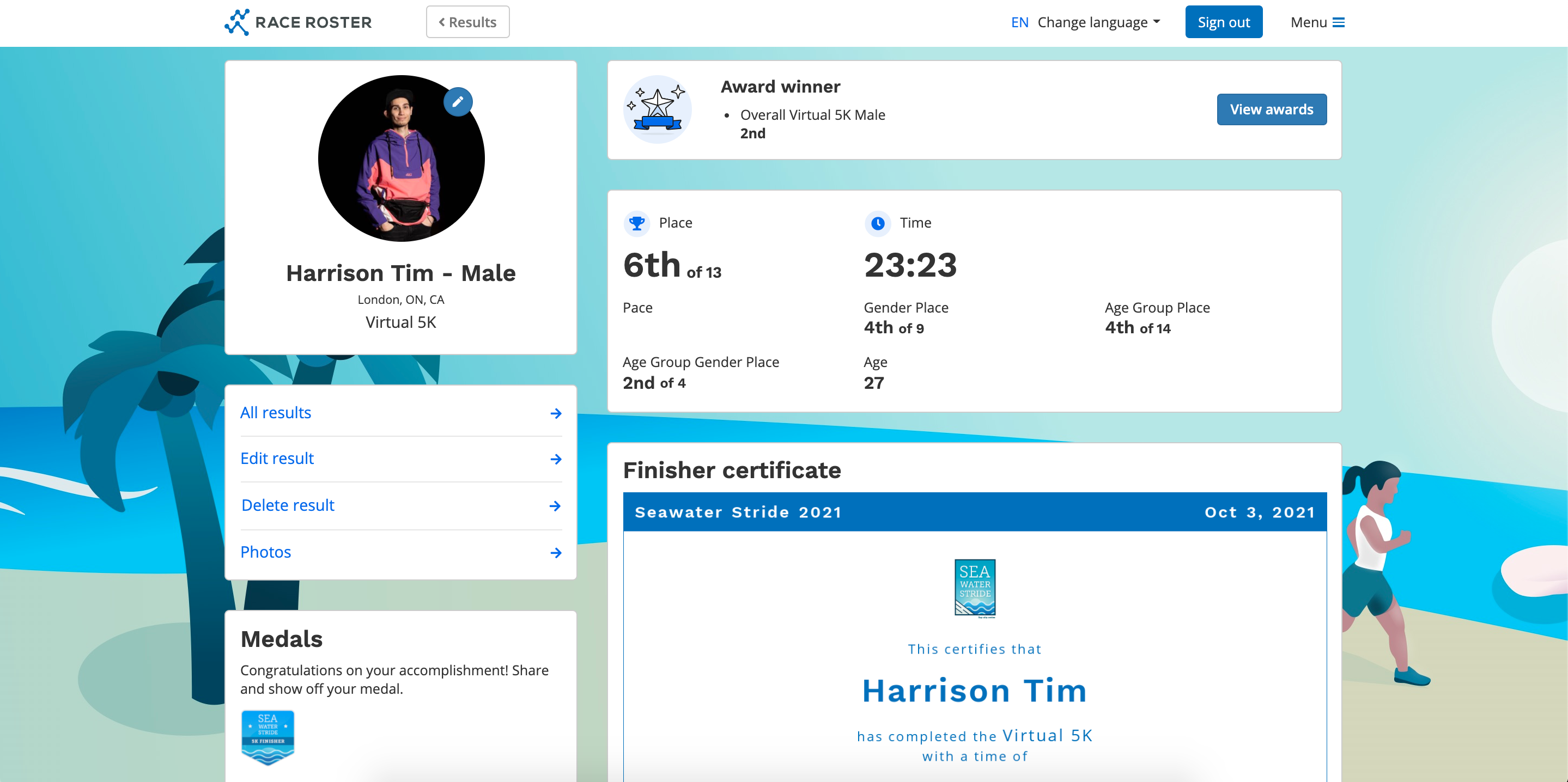
Task: Click the Sea Water Stride finisher medal
Action: click(268, 736)
